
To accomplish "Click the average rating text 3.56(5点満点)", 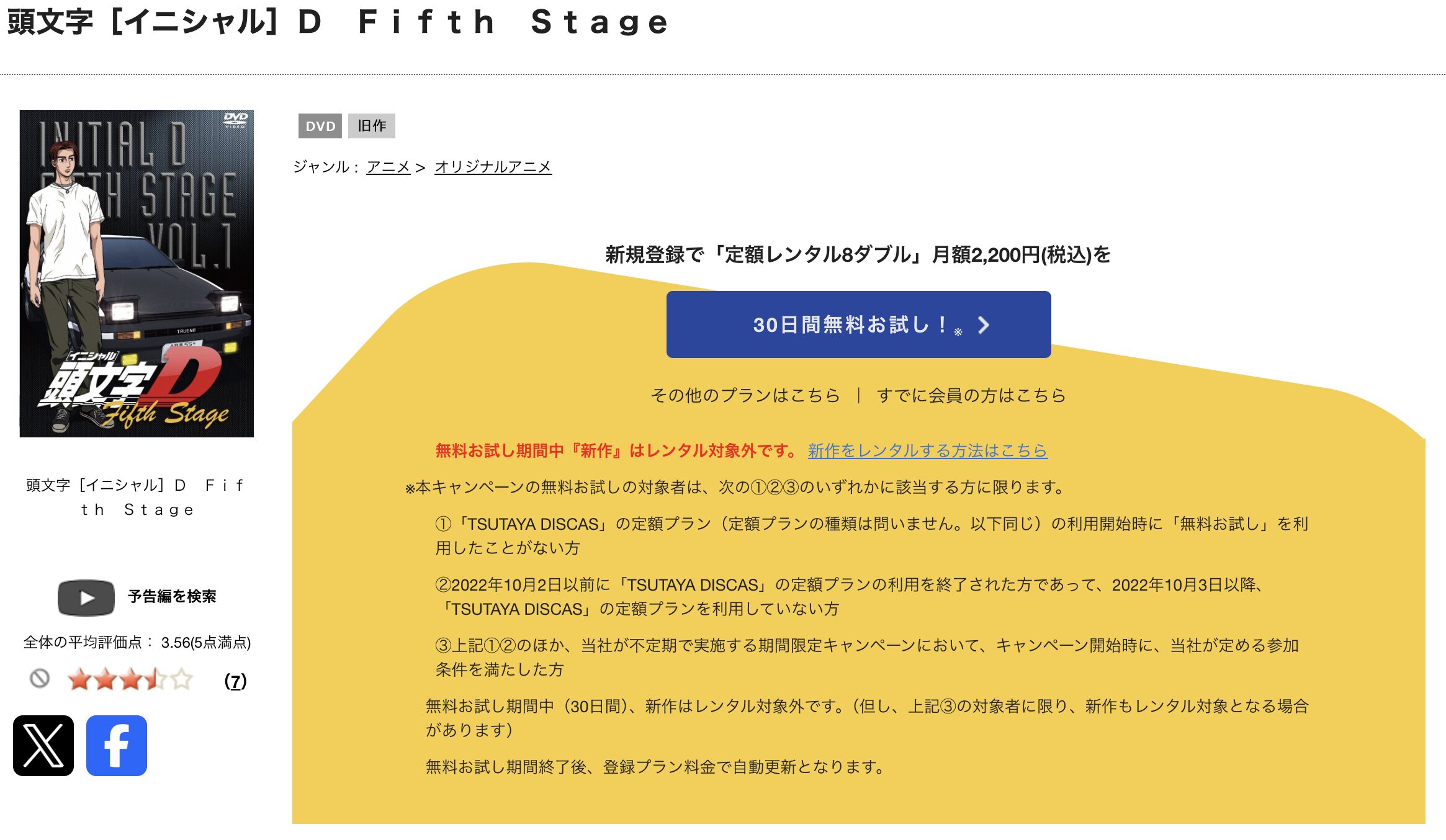I will [x=206, y=643].
